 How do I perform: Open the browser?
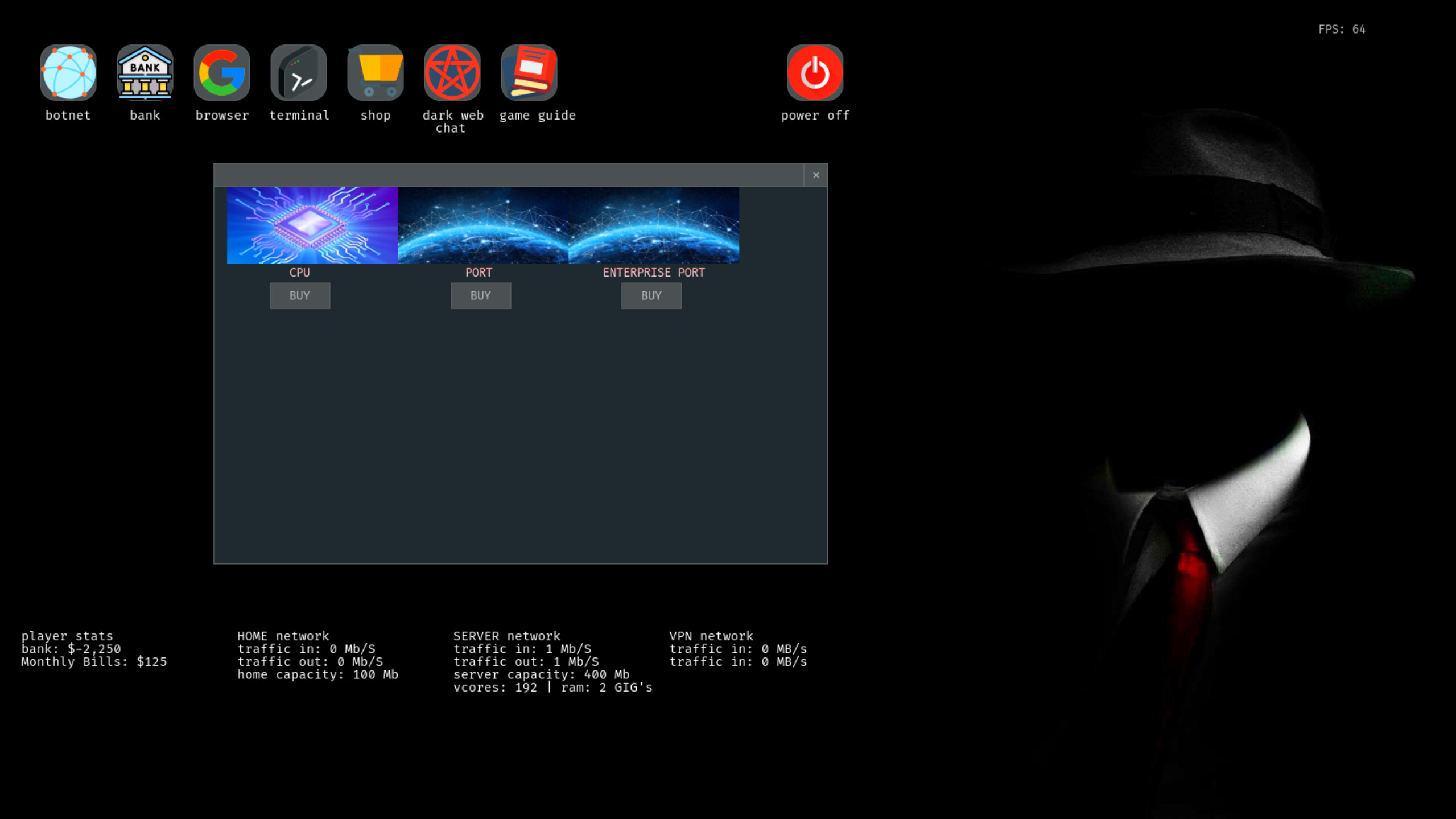[221, 73]
